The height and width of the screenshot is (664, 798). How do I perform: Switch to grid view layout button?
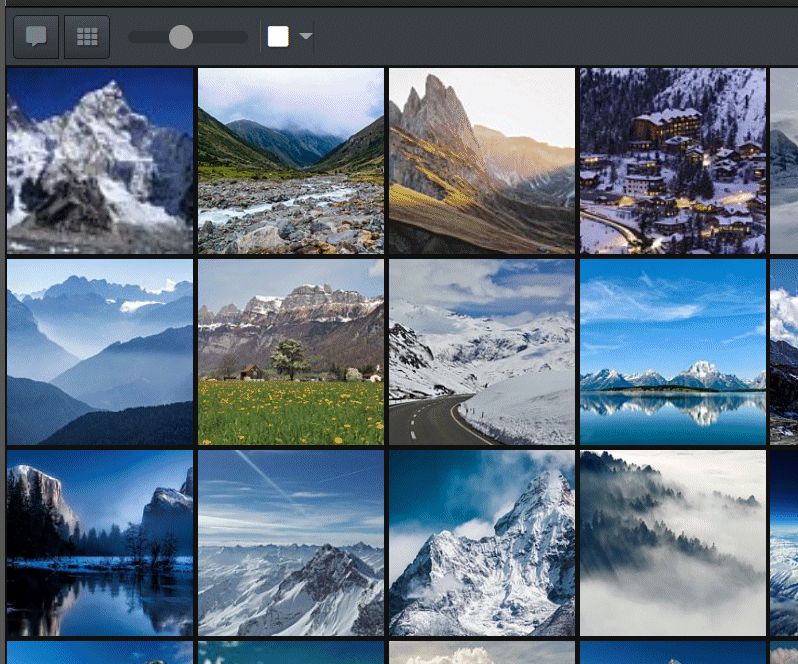coord(87,37)
